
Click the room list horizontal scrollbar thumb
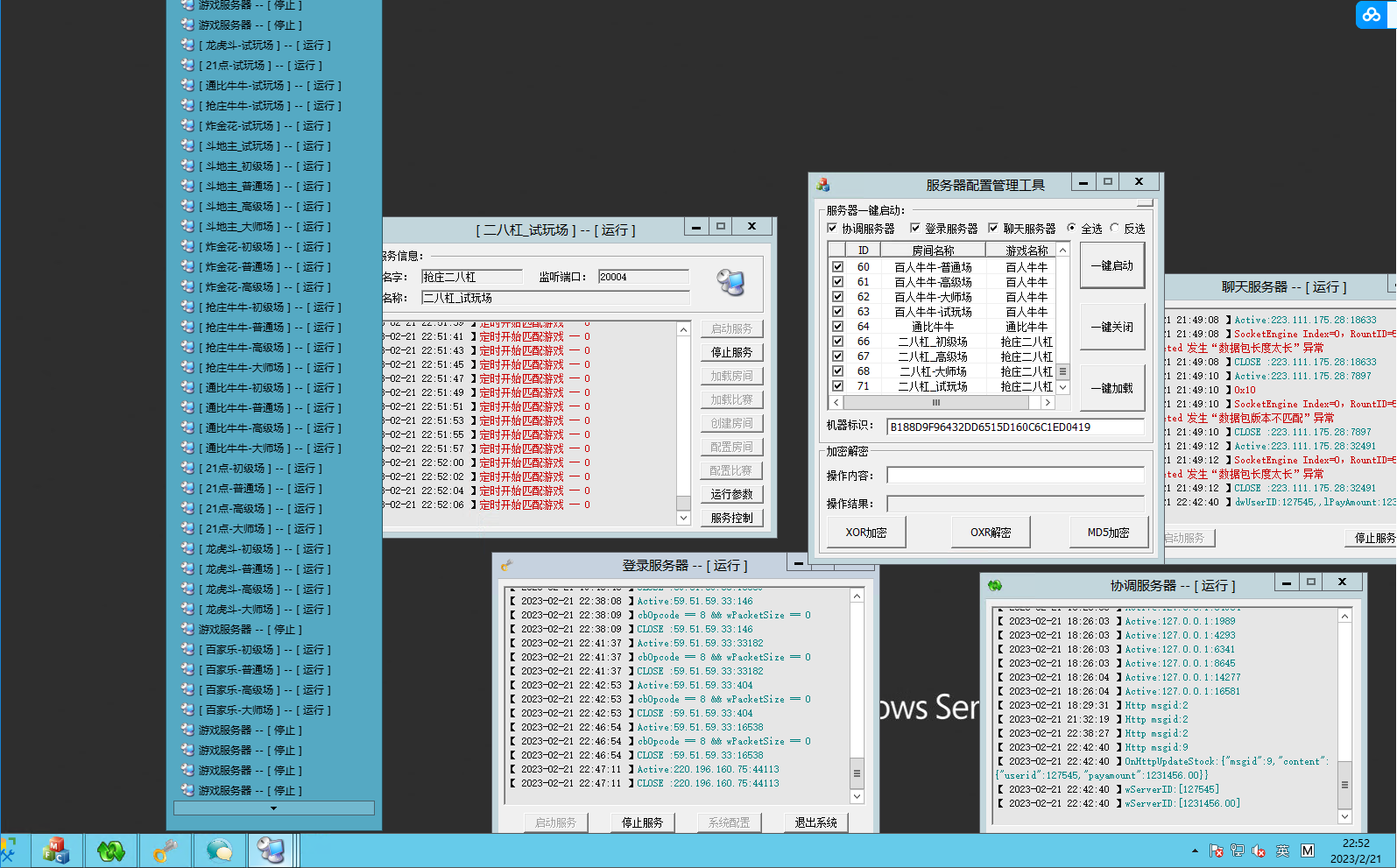tap(935, 403)
